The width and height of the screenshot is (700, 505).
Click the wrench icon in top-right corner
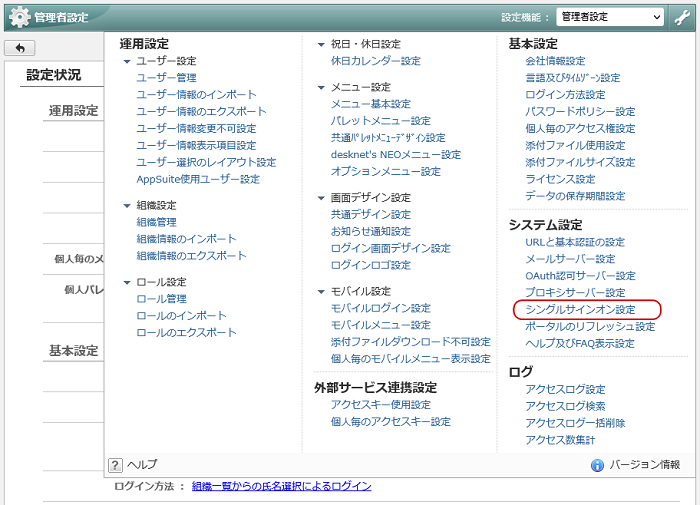(x=683, y=17)
